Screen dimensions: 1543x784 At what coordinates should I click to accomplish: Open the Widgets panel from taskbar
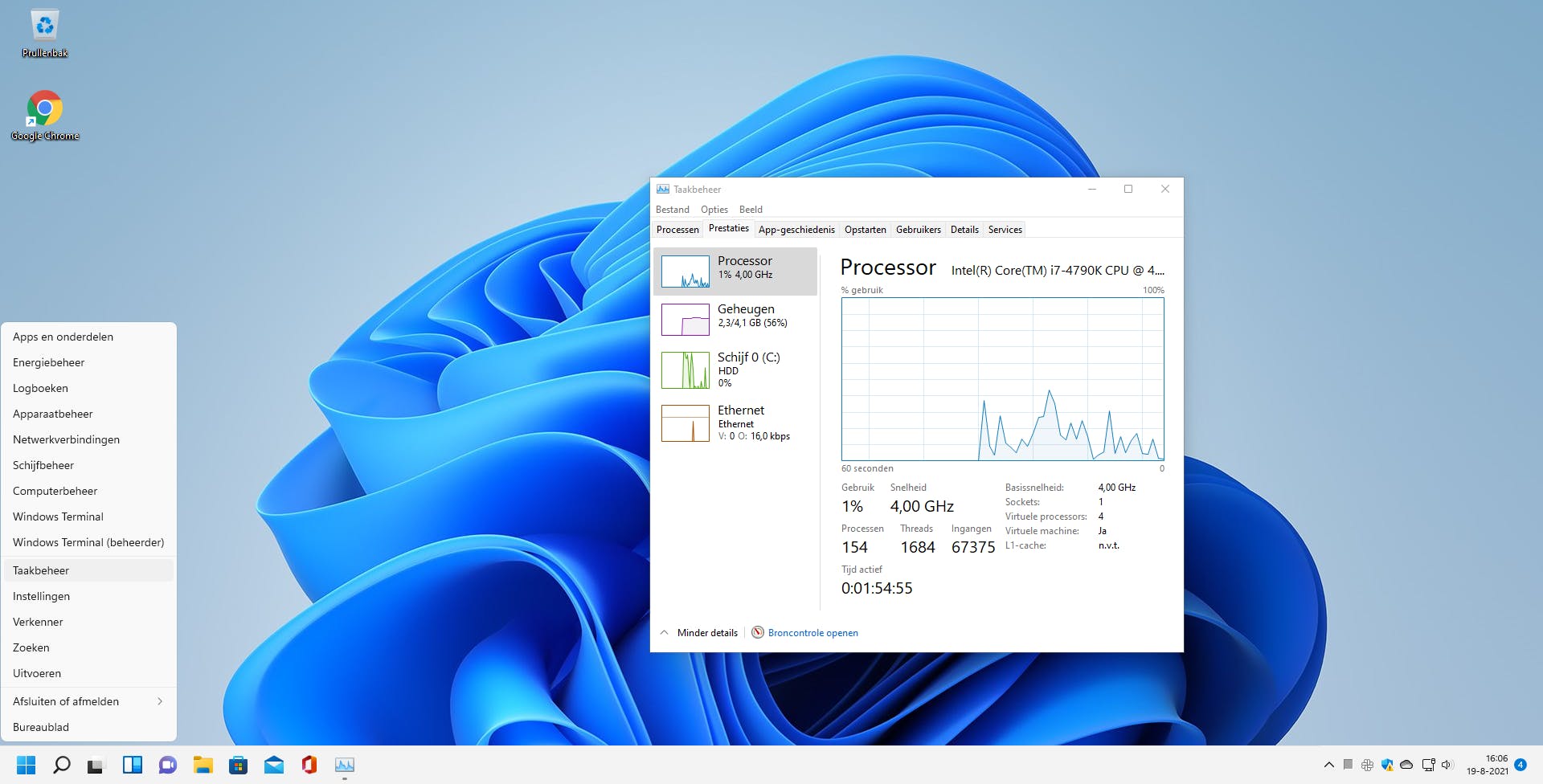[133, 765]
